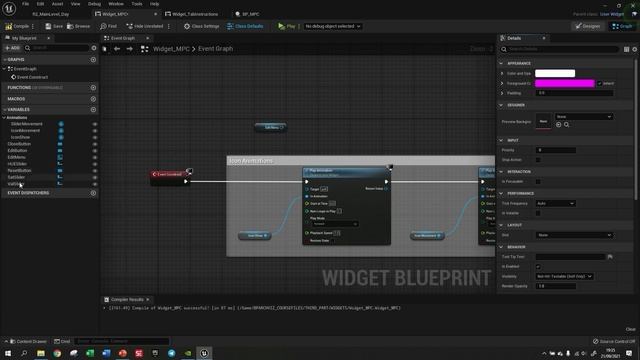
Task: Toggle the Is Volatile checkbox
Action: coord(538,213)
